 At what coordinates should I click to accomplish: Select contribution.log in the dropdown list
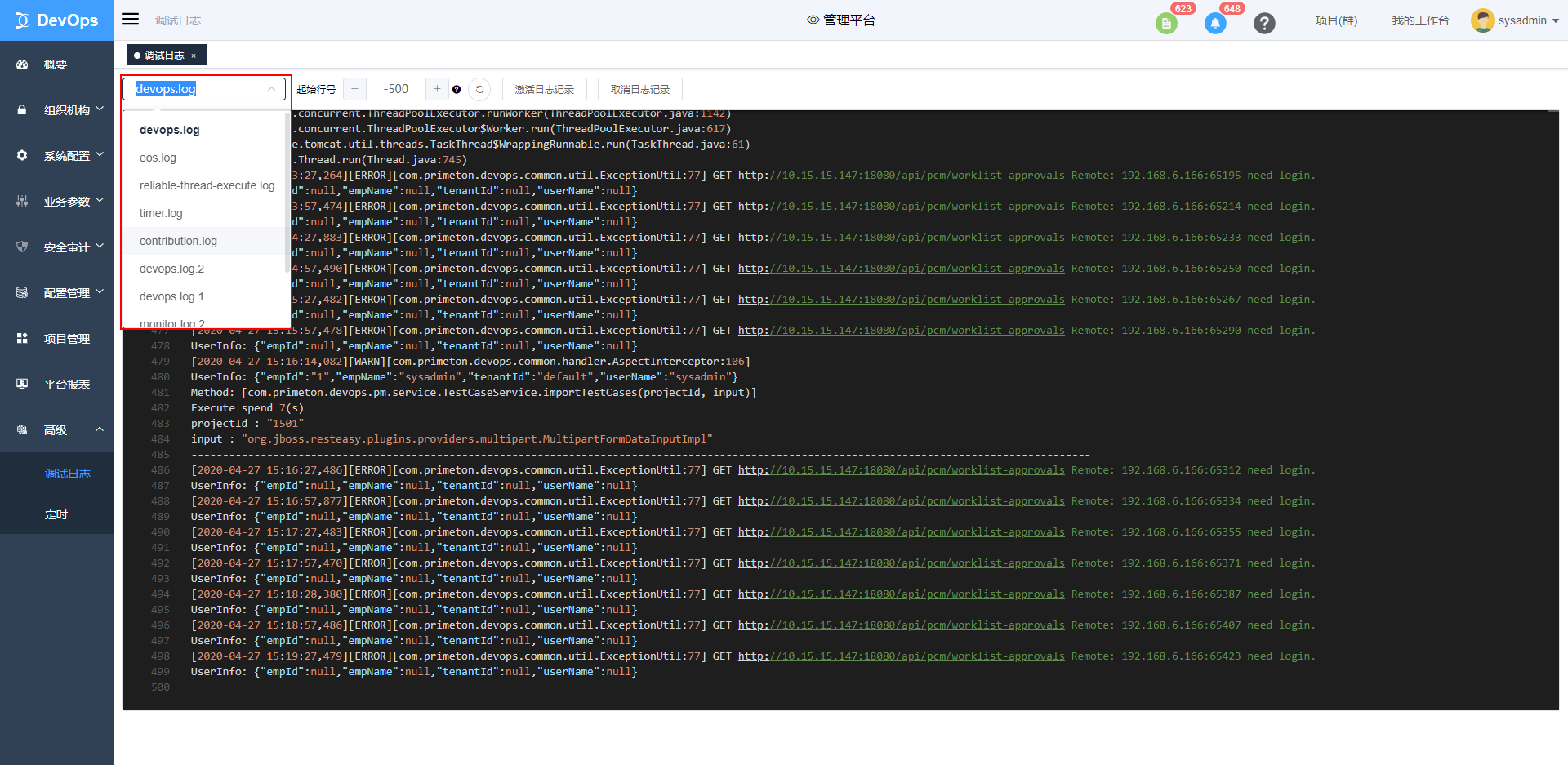pyautogui.click(x=204, y=241)
